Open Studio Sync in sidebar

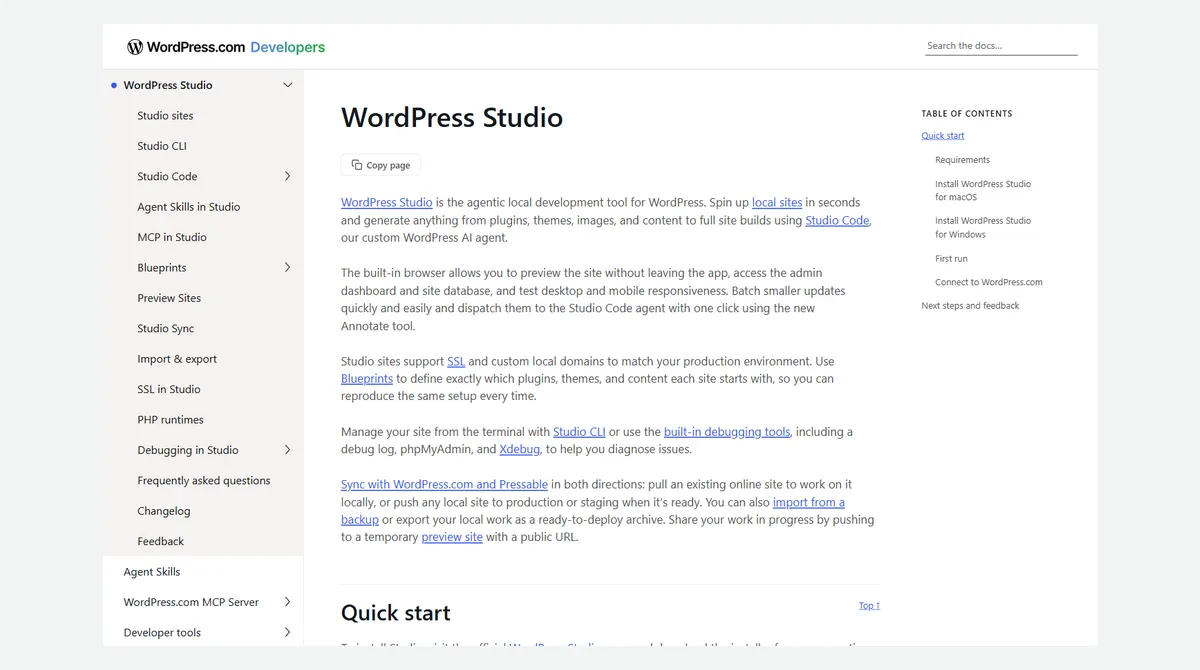[166, 328]
